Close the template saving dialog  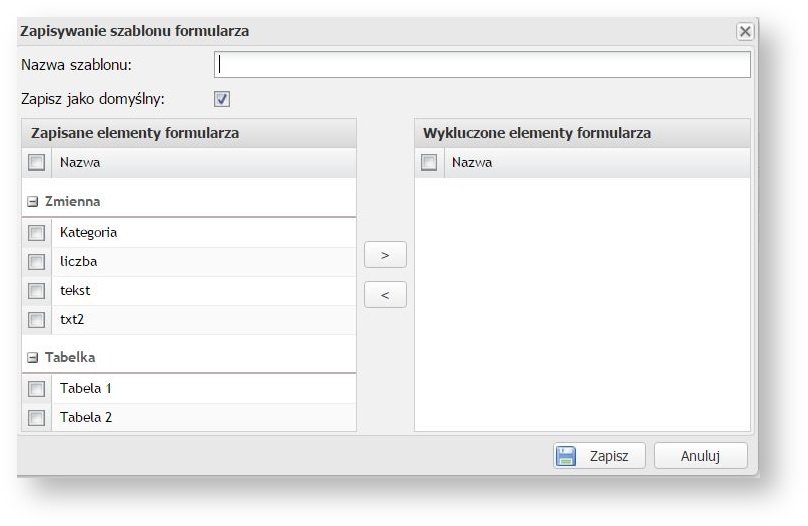[745, 31]
